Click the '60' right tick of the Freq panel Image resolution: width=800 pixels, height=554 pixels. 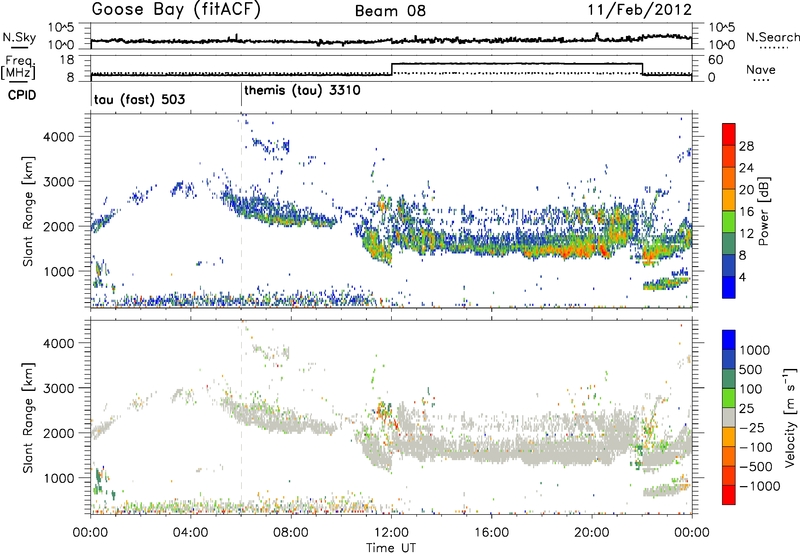tap(715, 60)
